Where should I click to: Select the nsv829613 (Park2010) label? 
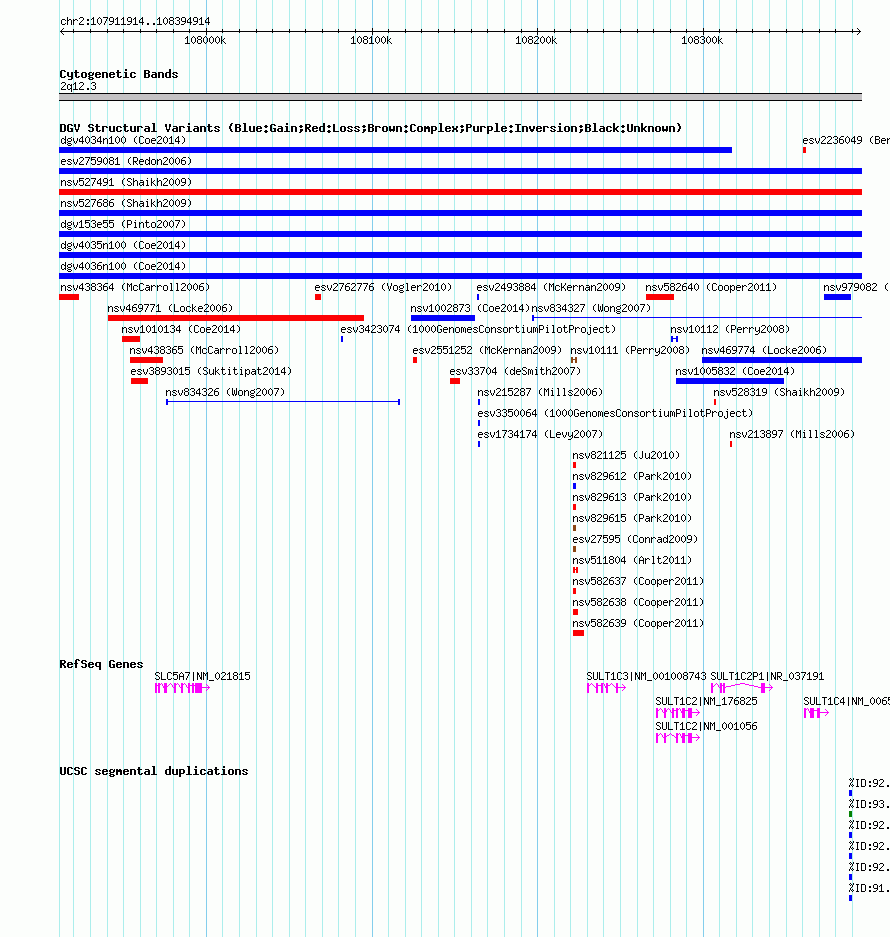[x=632, y=497]
